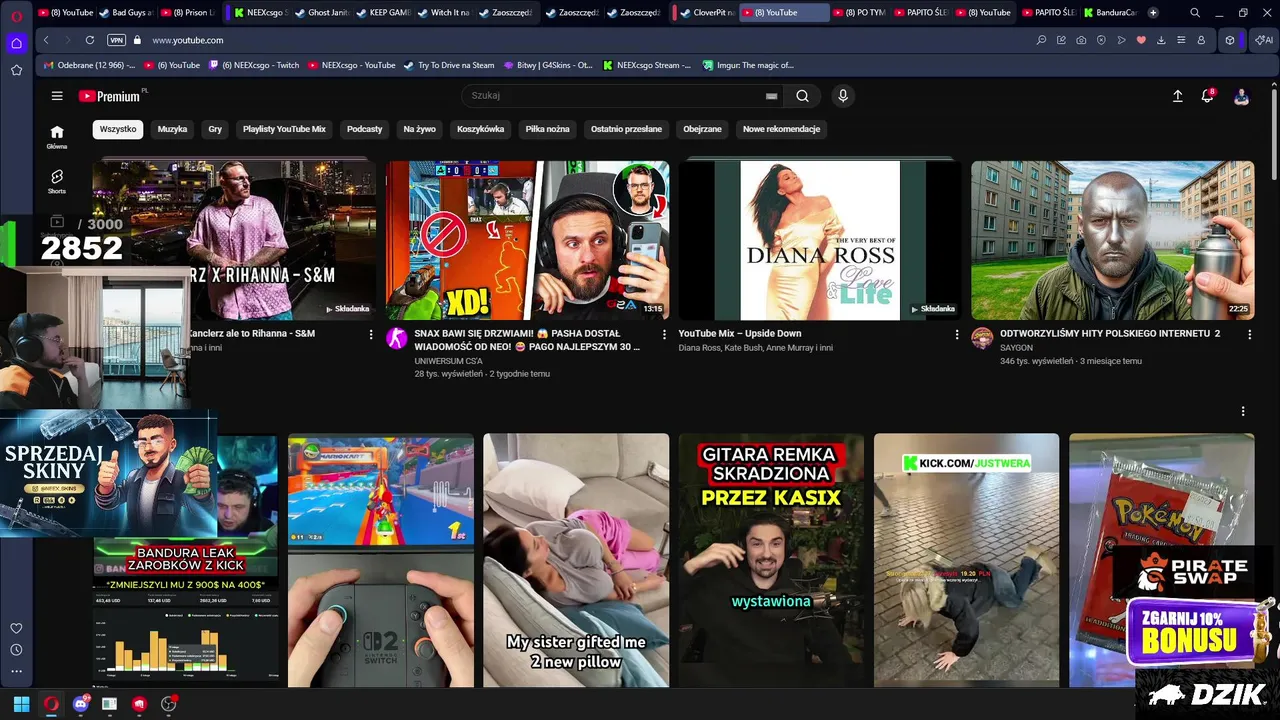Select the Na żywo filter chip
This screenshot has height=720, width=1280.
coord(420,129)
